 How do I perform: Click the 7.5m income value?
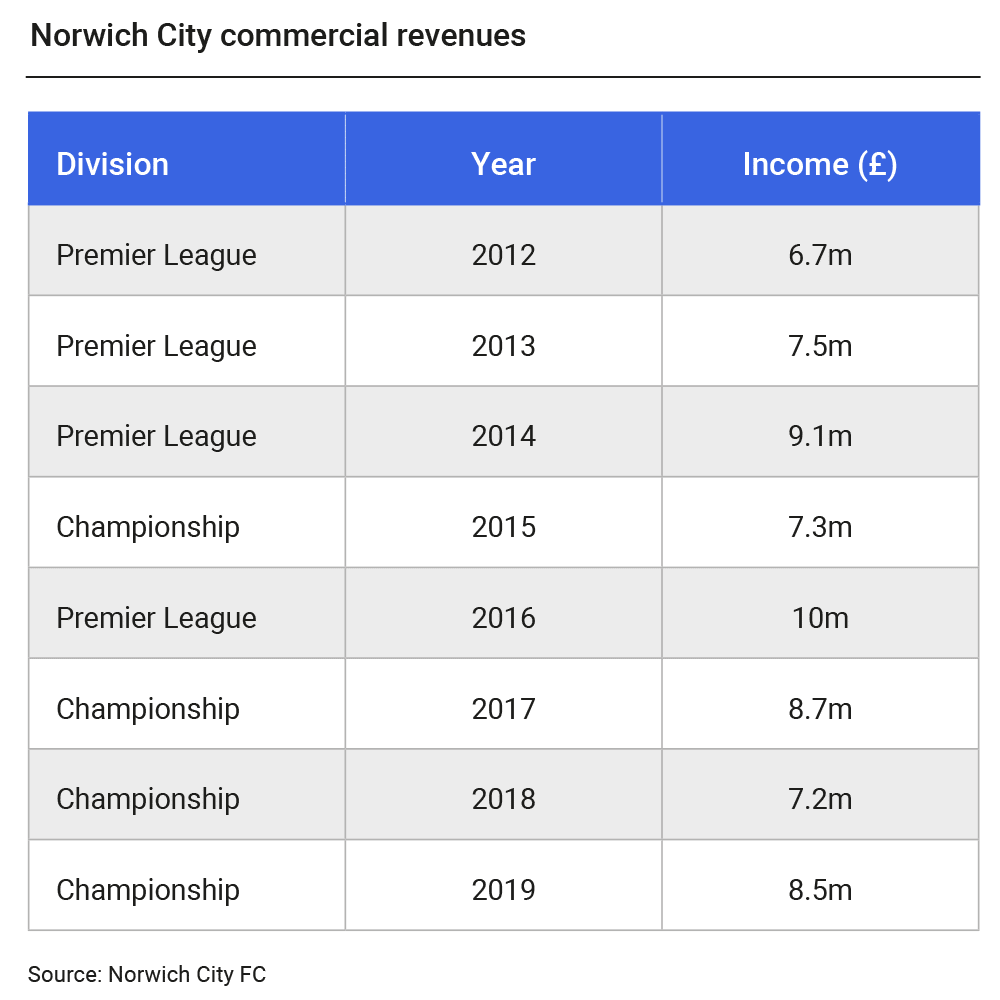click(820, 346)
